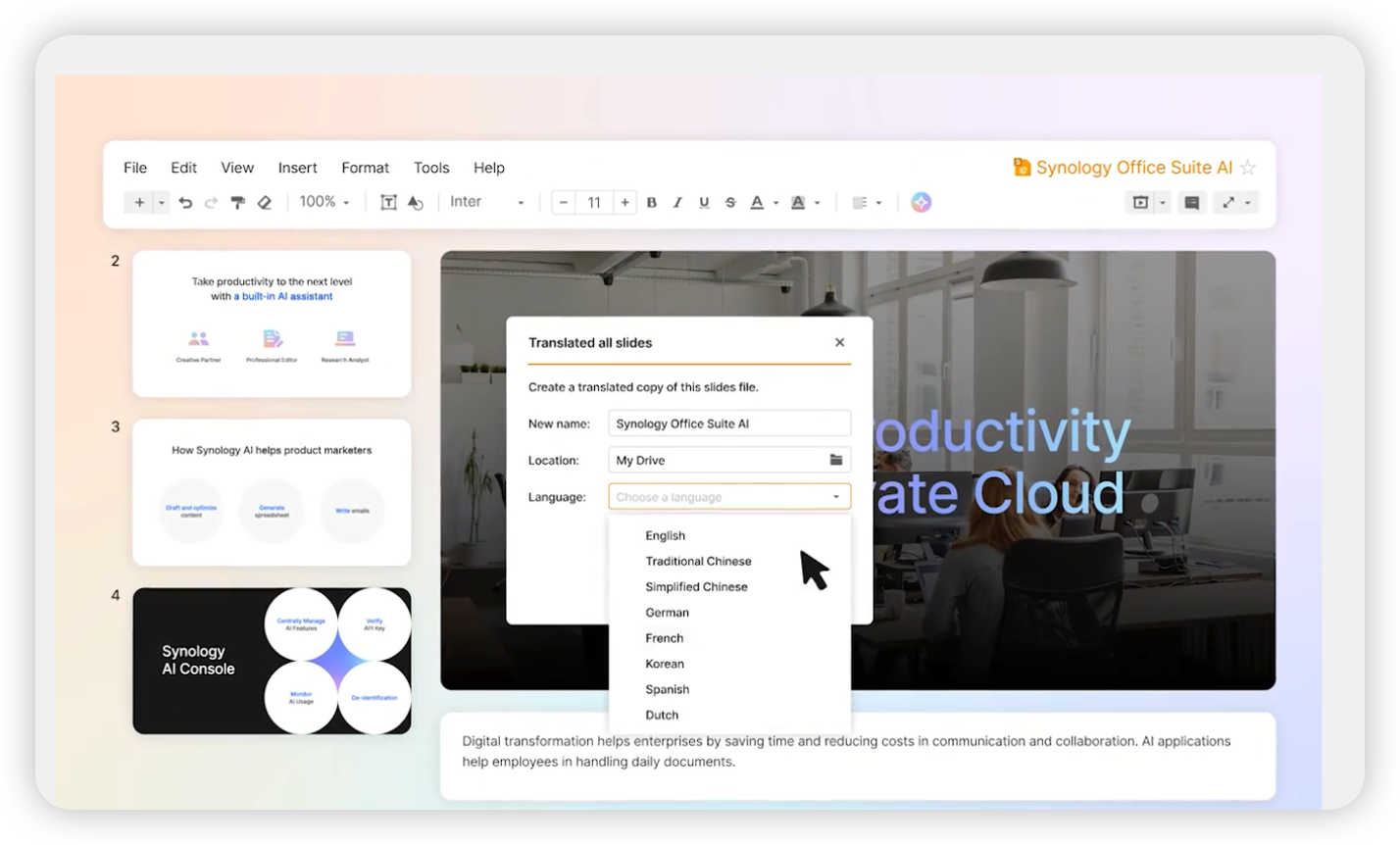The image size is (1400, 845).
Task: Click the text highlight color icon
Action: point(798,203)
